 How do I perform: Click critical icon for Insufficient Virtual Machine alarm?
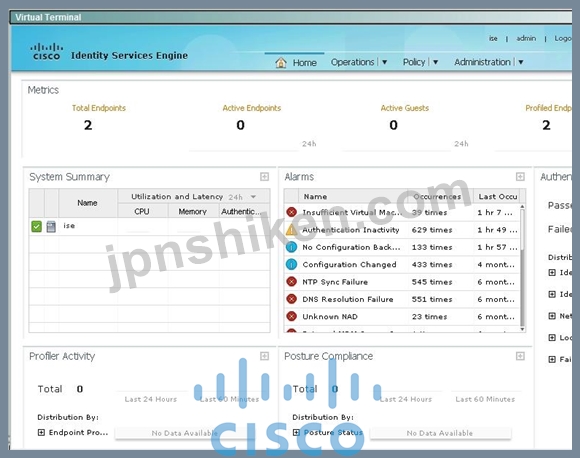pos(291,212)
